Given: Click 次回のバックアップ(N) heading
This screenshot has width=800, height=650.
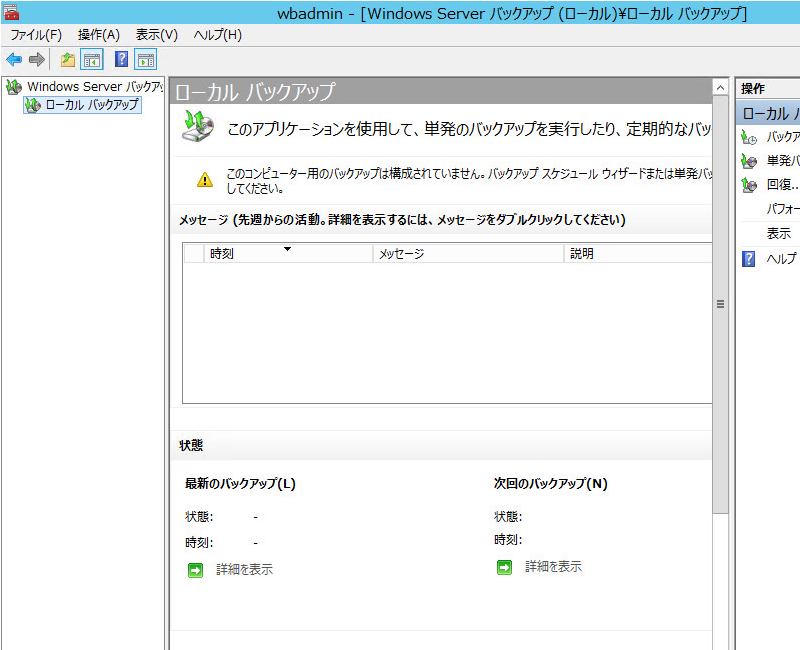Looking at the screenshot, I should [551, 483].
